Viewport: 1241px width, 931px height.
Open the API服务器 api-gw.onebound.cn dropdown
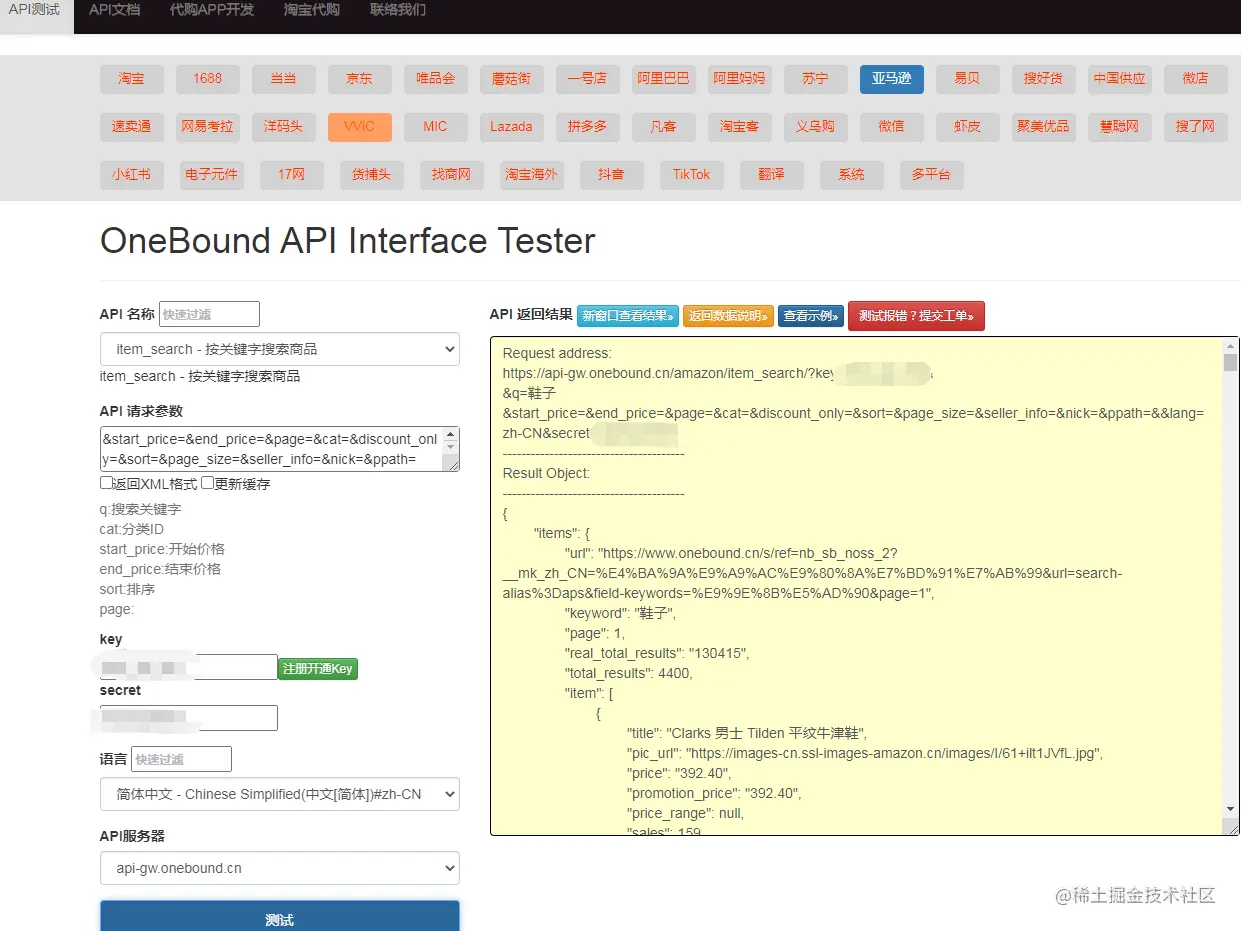(280, 868)
